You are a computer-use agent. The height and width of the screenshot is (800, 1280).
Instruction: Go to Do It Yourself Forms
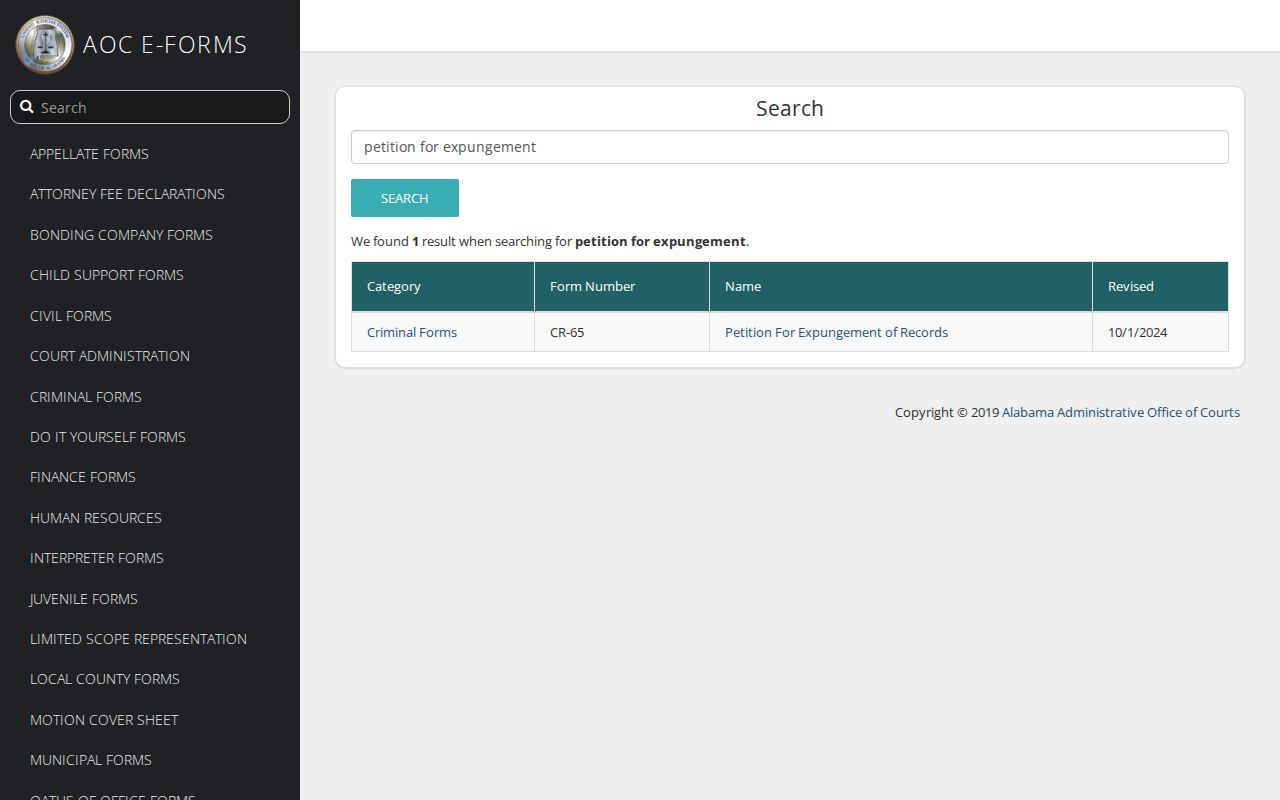click(108, 437)
